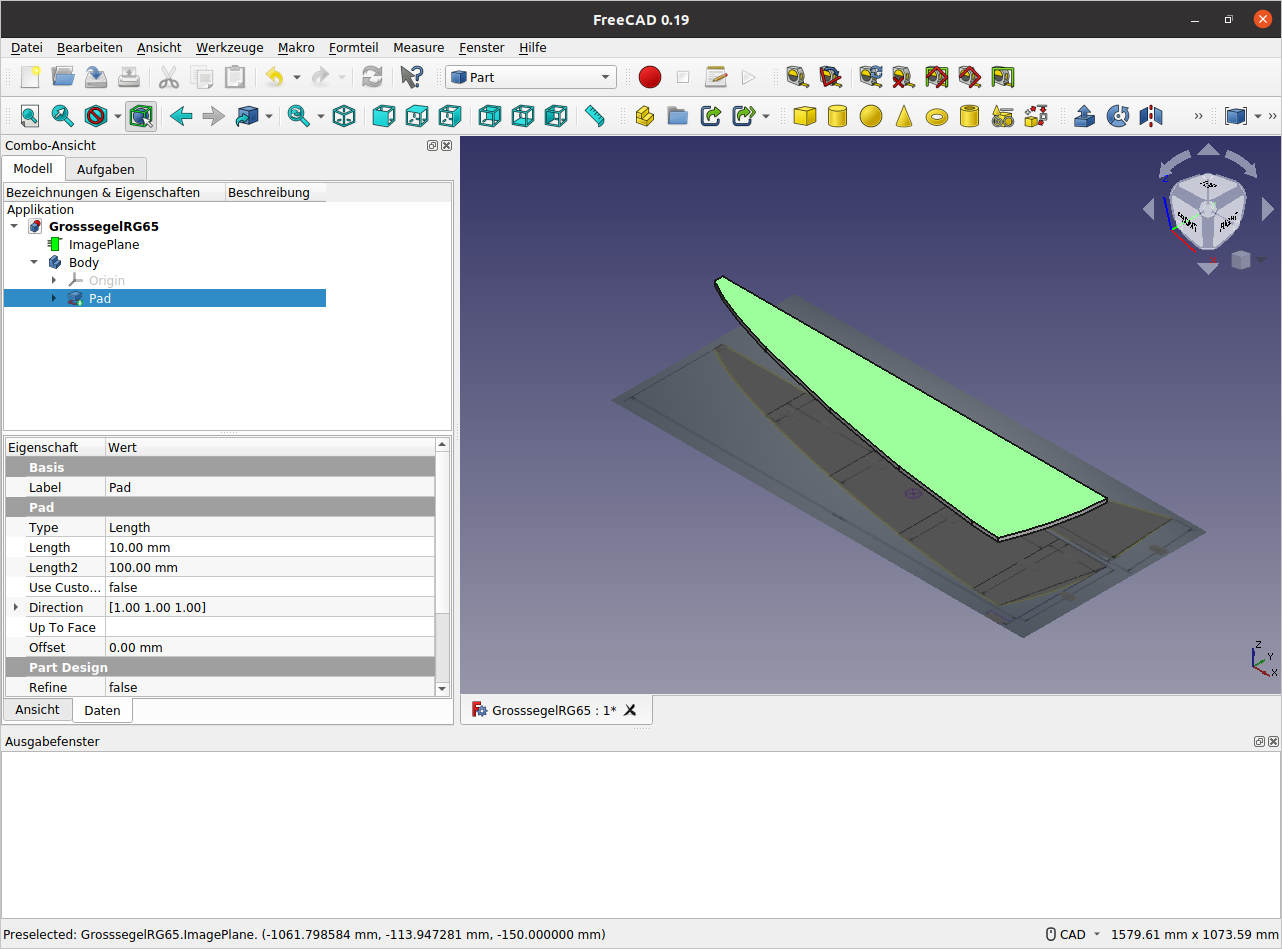
Task: Set view to isometric cube icon
Action: 344,116
